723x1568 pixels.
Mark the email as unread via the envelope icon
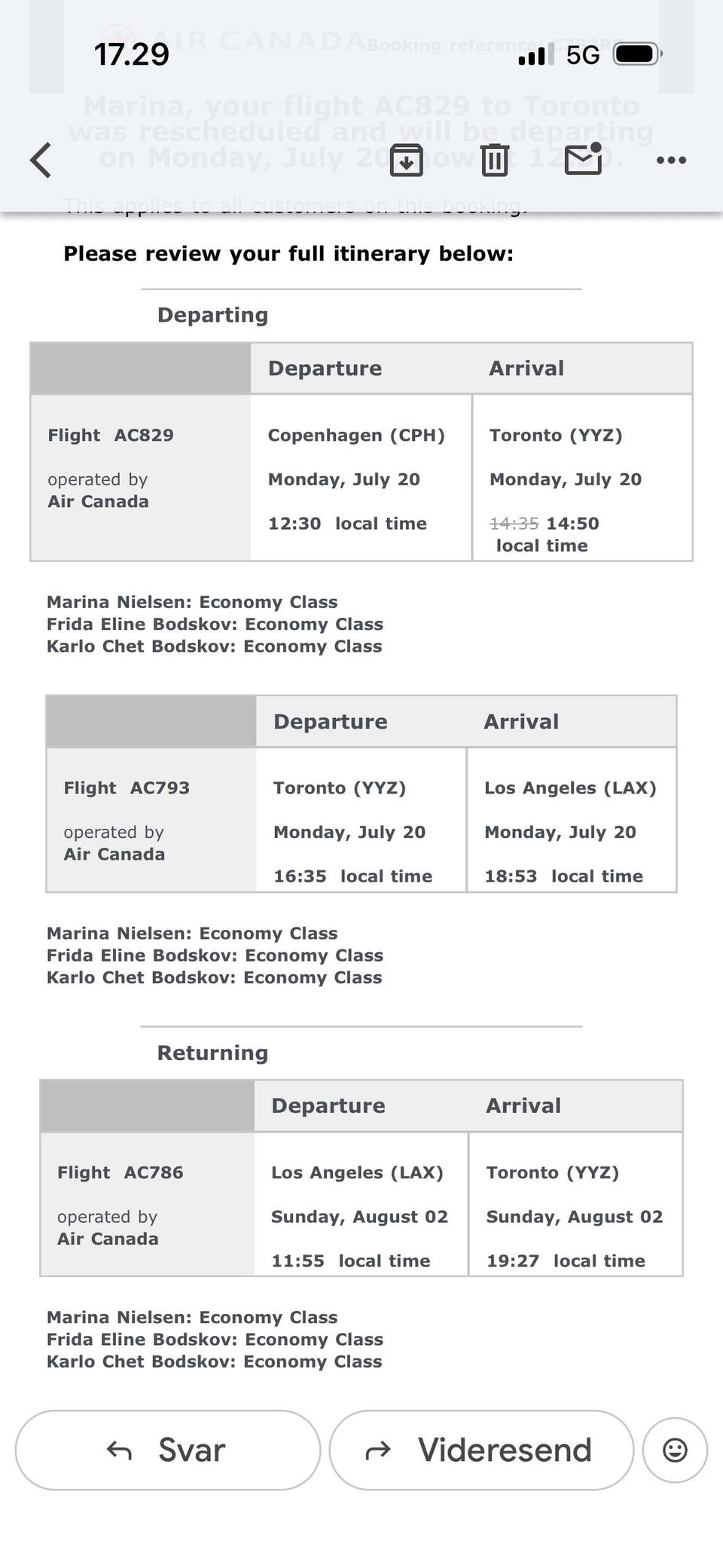(x=584, y=158)
